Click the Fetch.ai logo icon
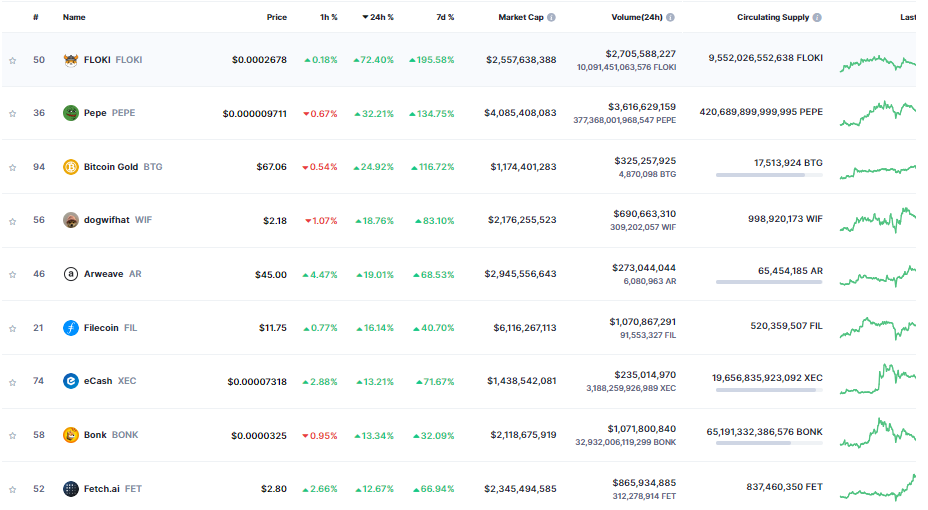Viewport: 928px width, 510px height. [x=71, y=489]
